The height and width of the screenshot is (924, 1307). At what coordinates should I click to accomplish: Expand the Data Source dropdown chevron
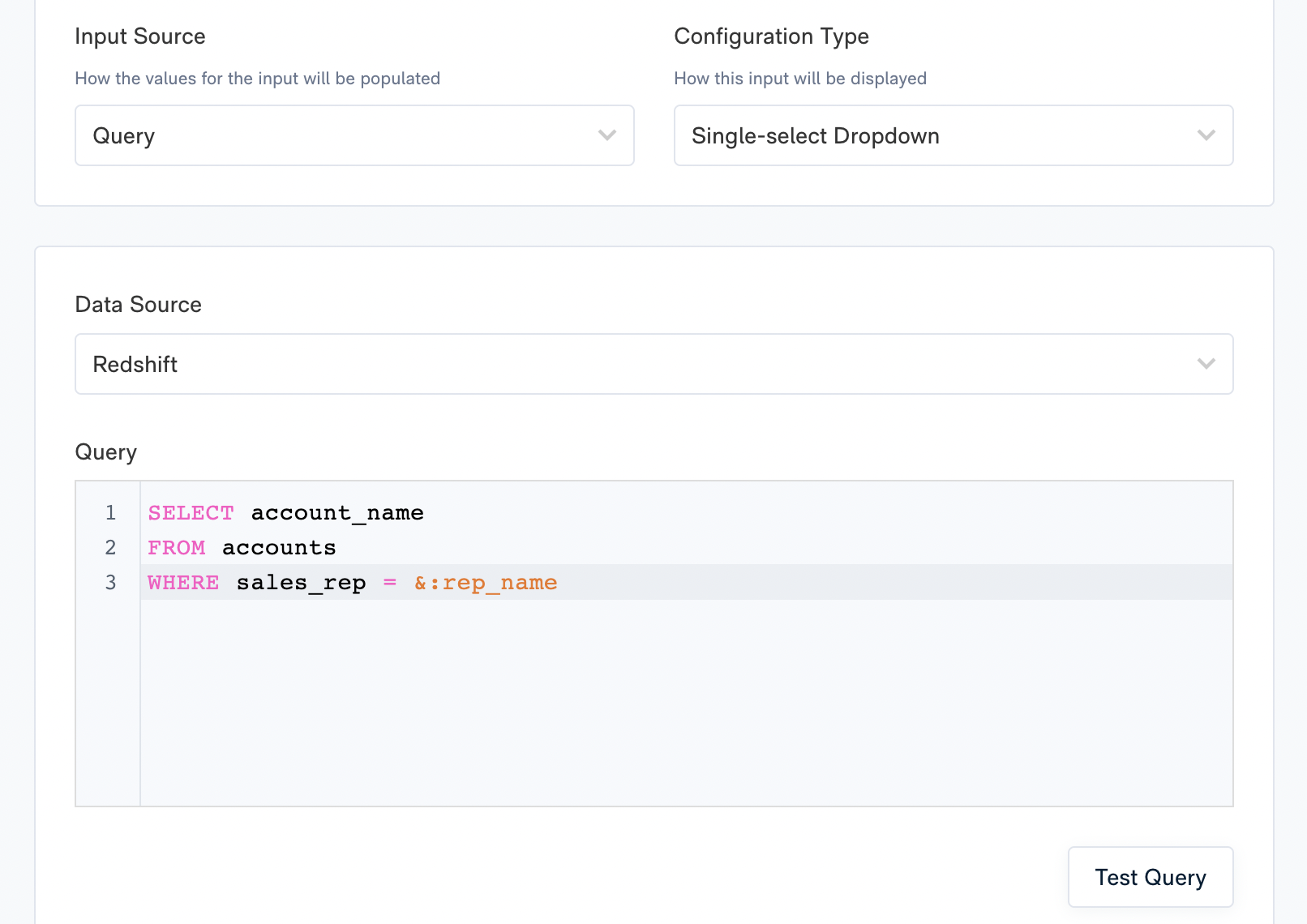click(1206, 364)
